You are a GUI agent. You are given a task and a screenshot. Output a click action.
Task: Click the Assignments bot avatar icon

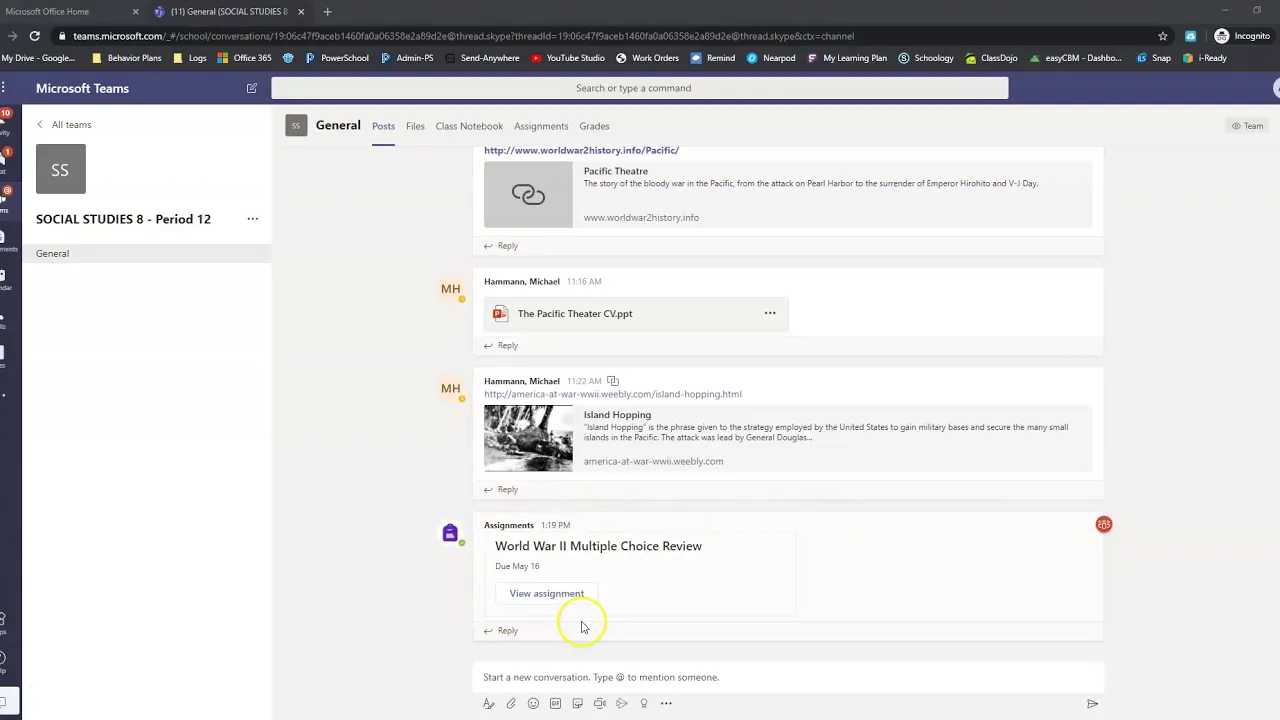[x=450, y=534]
